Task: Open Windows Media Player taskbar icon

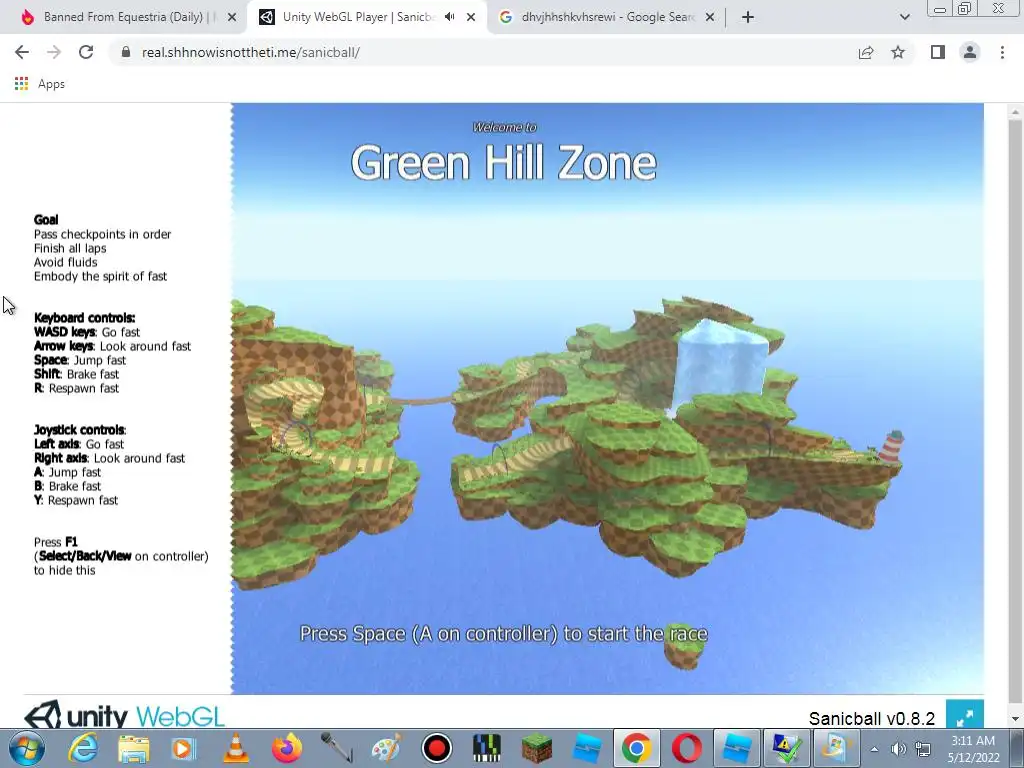Action: [x=184, y=748]
